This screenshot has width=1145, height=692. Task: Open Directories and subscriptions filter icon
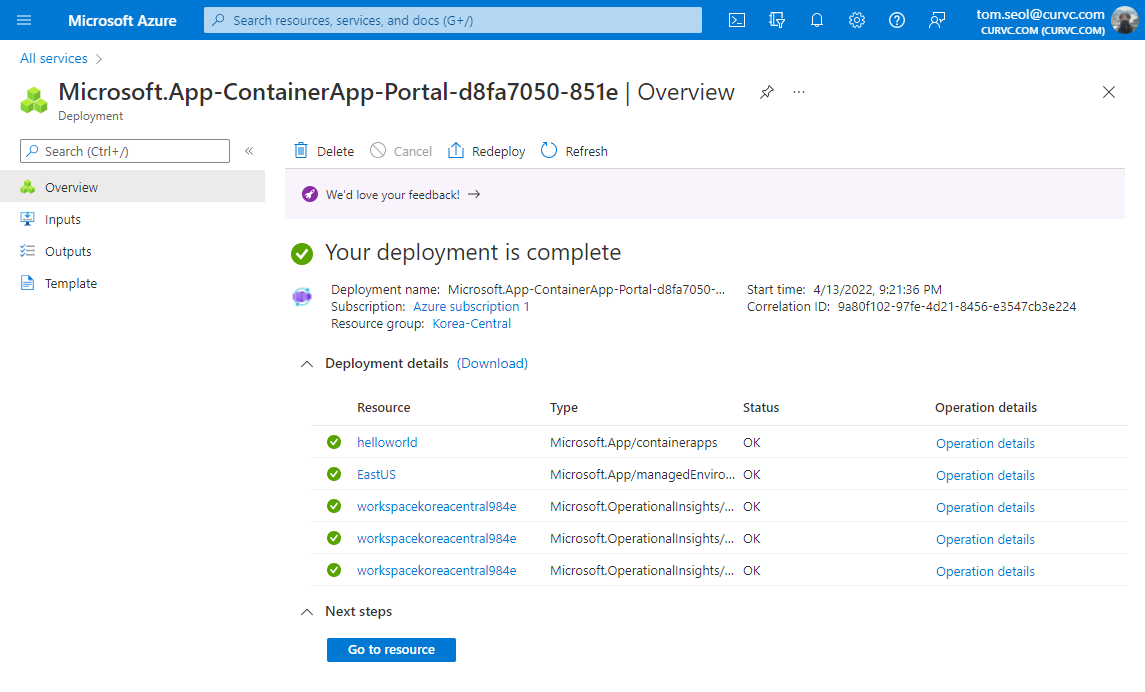(x=777, y=20)
